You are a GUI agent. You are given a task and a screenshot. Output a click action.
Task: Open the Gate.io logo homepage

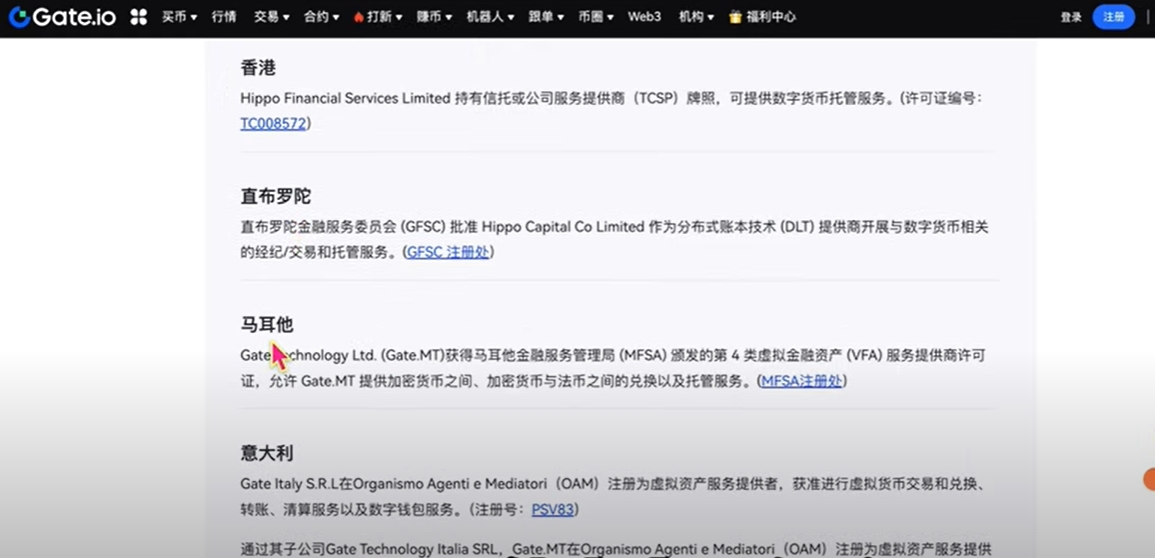point(62,17)
